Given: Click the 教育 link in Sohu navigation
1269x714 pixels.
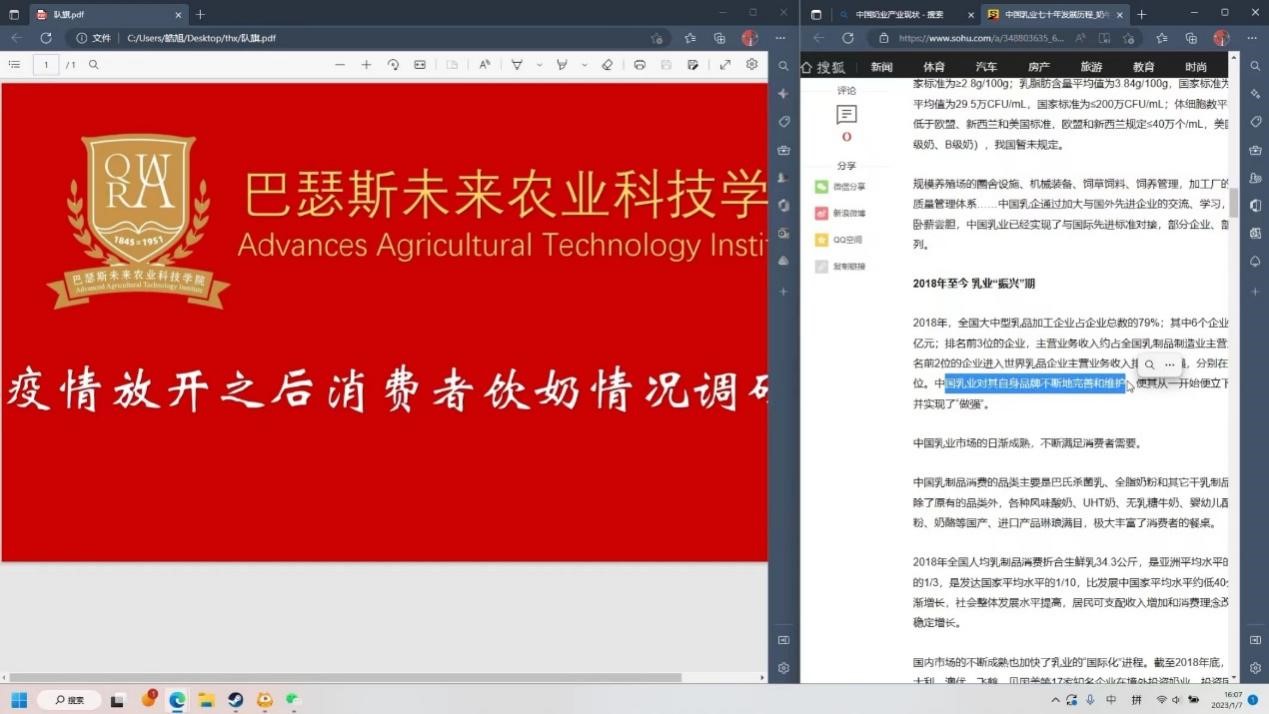Looking at the screenshot, I should tap(1143, 67).
